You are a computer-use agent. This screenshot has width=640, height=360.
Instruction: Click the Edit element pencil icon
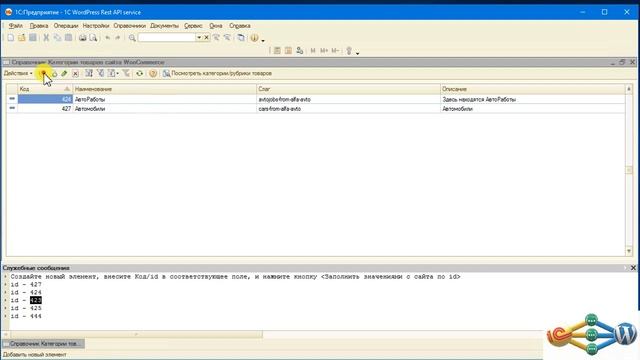click(64, 73)
